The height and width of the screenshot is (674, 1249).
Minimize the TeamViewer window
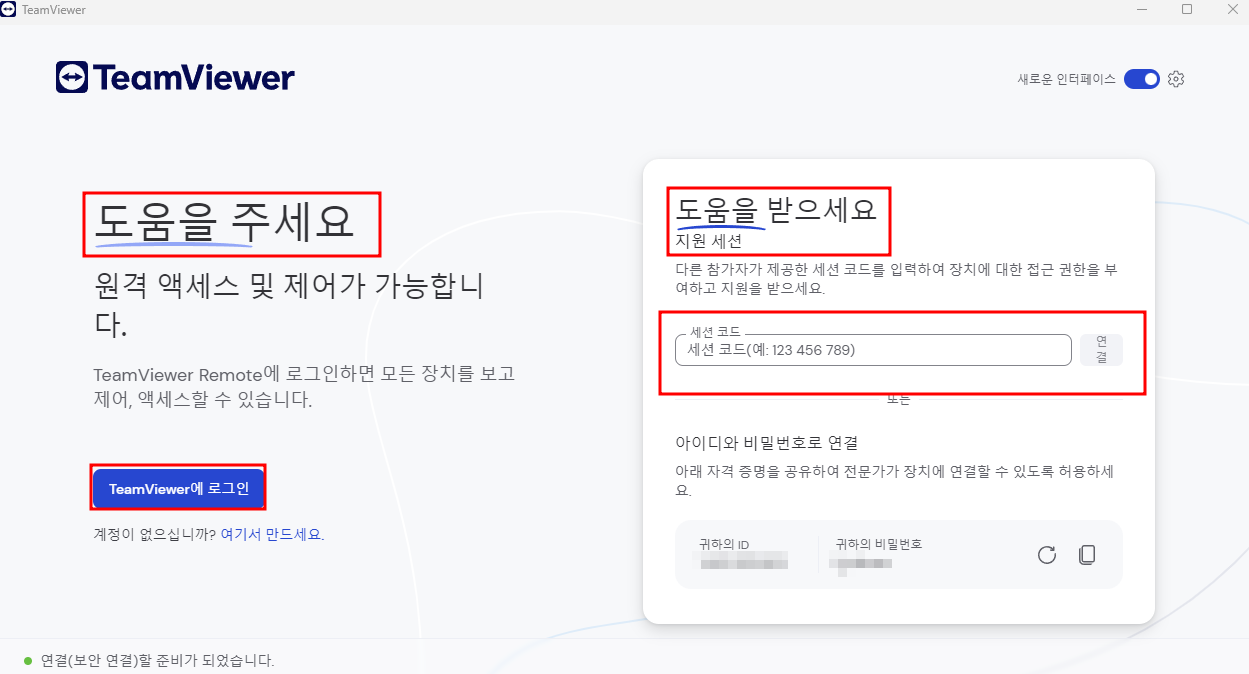pyautogui.click(x=1141, y=9)
